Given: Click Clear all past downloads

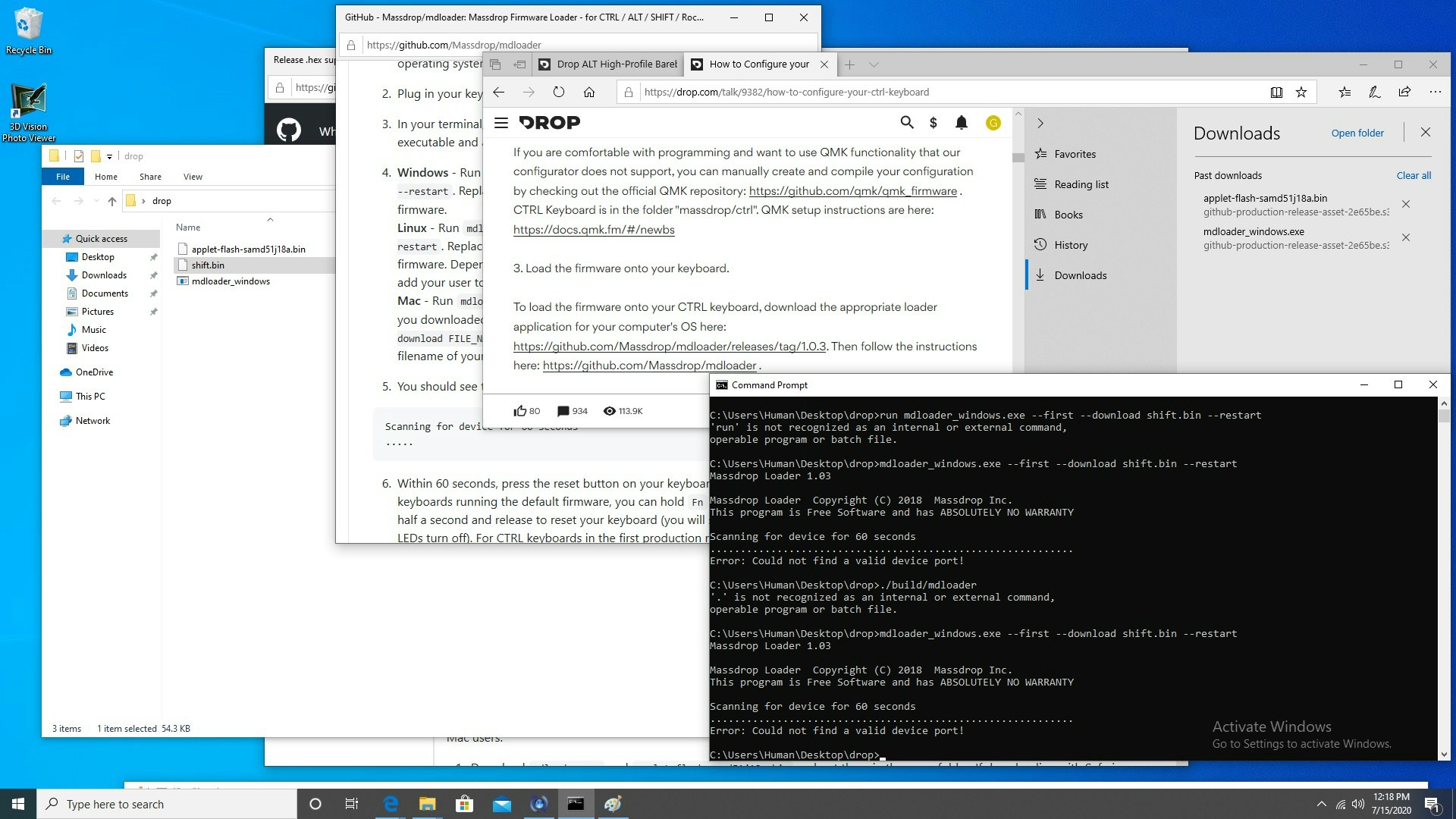Looking at the screenshot, I should (1414, 175).
